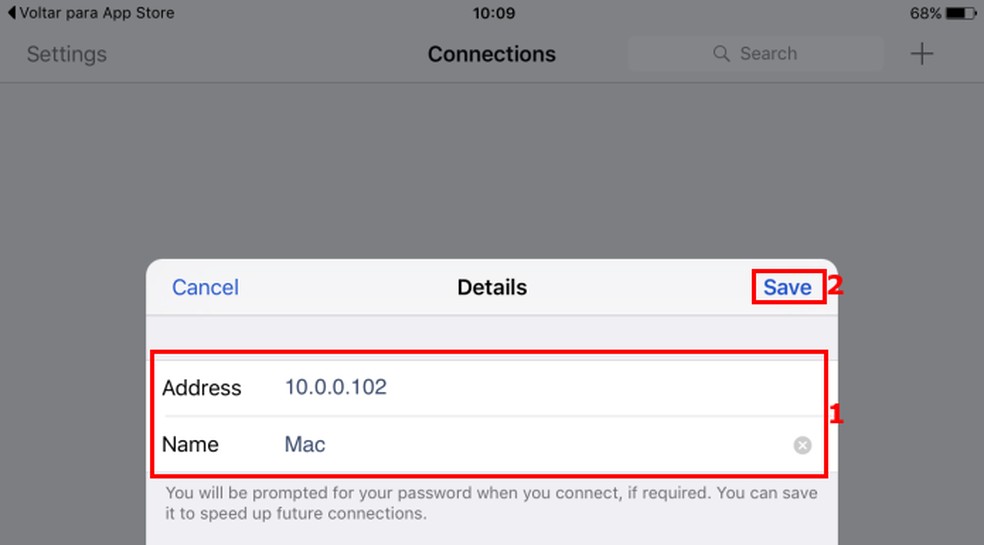Click the magnifying glass search icon
The width and height of the screenshot is (984, 545).
[721, 54]
